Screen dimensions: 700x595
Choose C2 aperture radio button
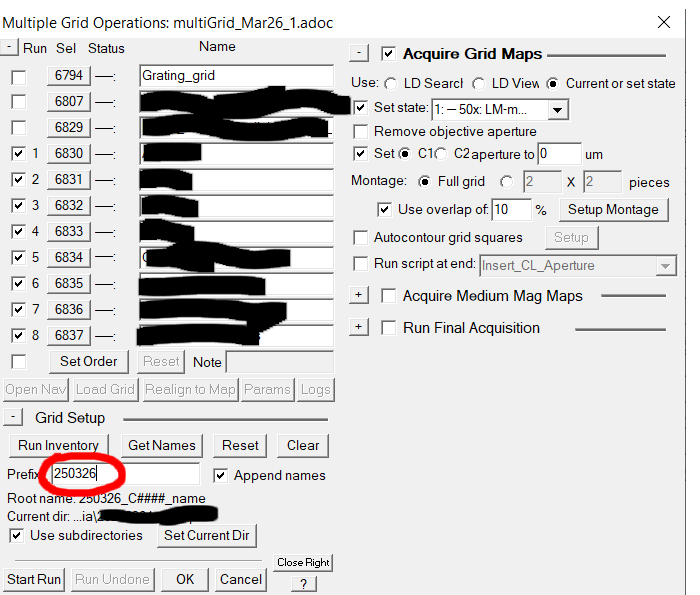pyautogui.click(x=441, y=154)
